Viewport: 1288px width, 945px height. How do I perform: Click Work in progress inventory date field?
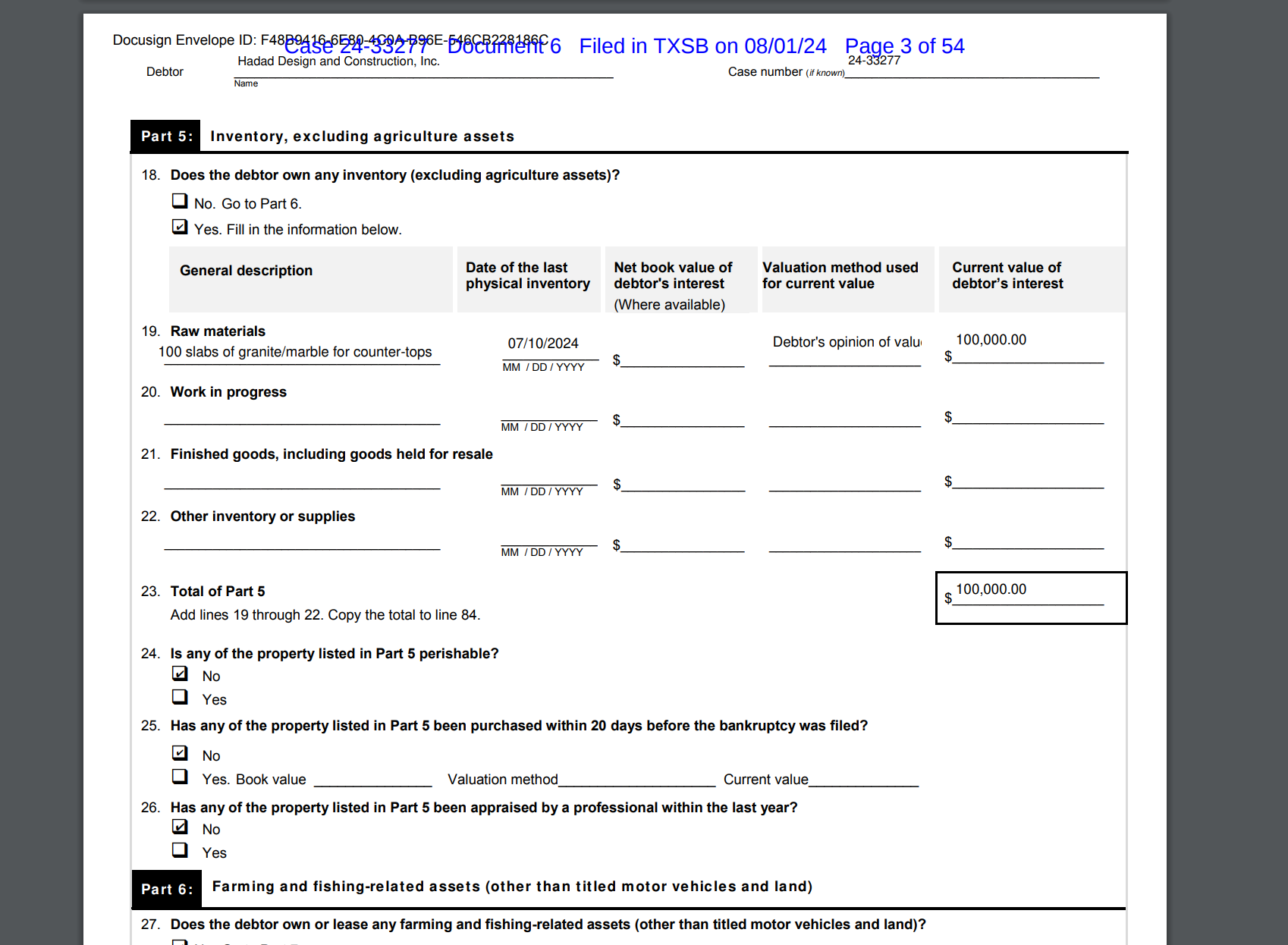click(x=549, y=411)
